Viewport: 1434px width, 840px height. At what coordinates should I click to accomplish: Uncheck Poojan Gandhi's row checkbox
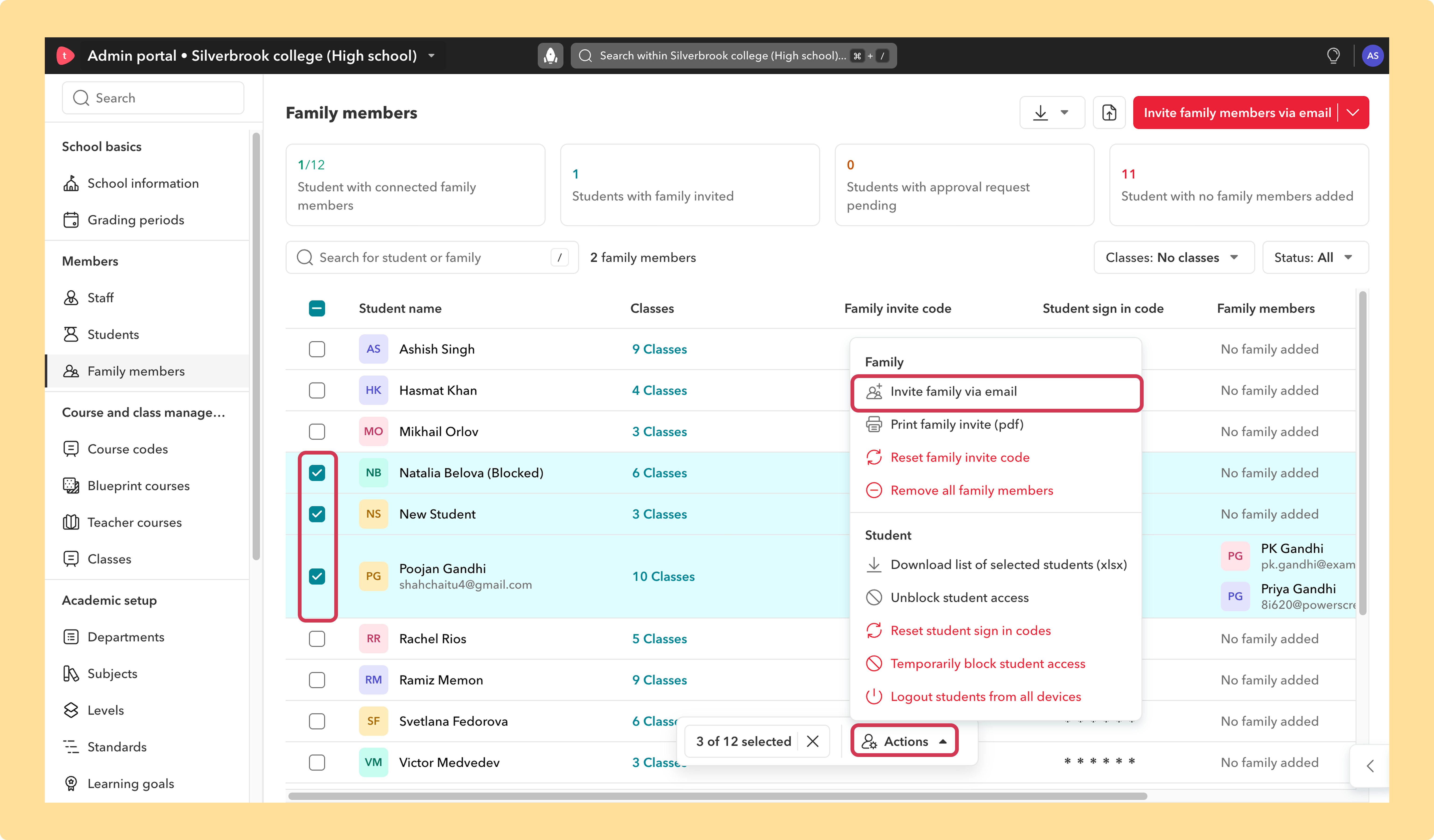pyautogui.click(x=317, y=576)
